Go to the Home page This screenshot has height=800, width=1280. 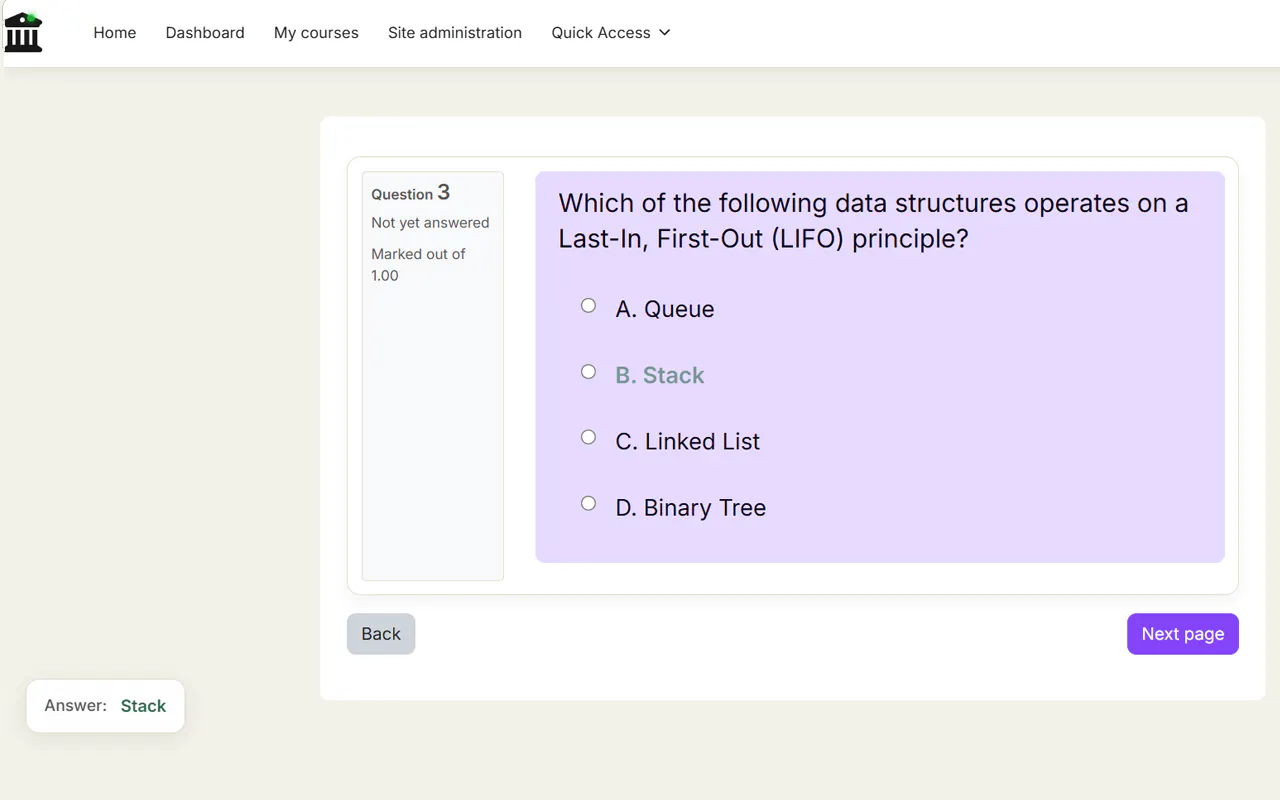tap(115, 33)
